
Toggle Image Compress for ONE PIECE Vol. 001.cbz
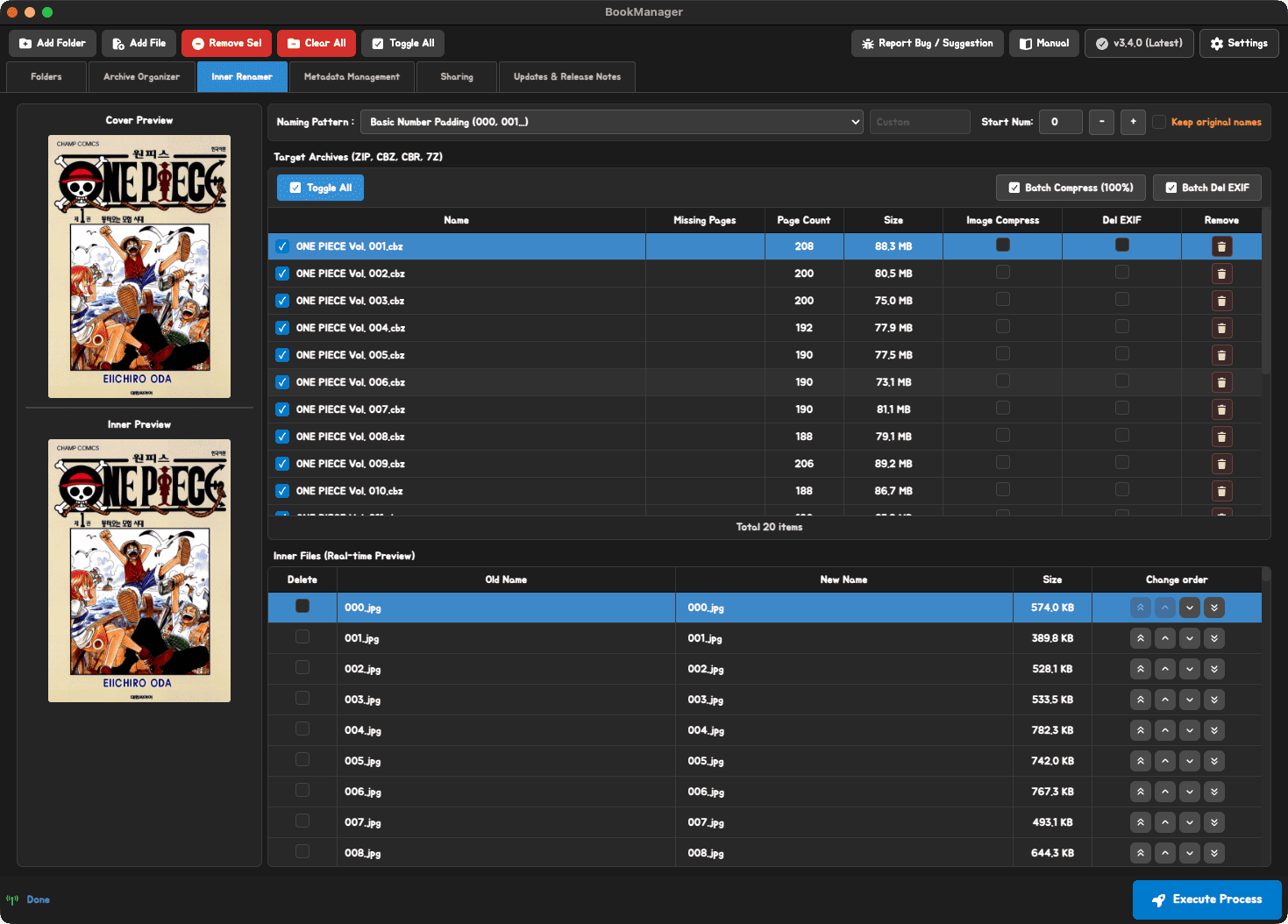(1003, 245)
